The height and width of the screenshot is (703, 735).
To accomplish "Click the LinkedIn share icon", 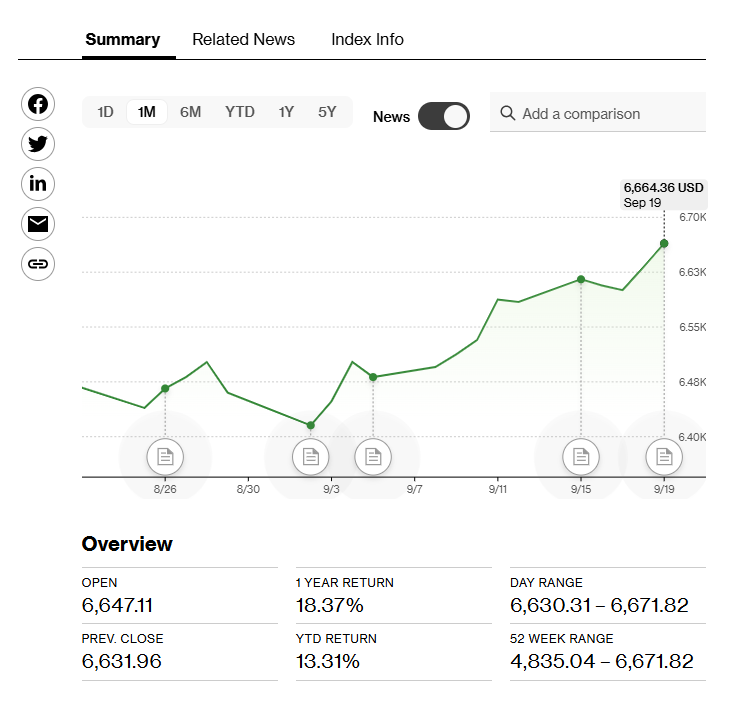I will coord(38,184).
